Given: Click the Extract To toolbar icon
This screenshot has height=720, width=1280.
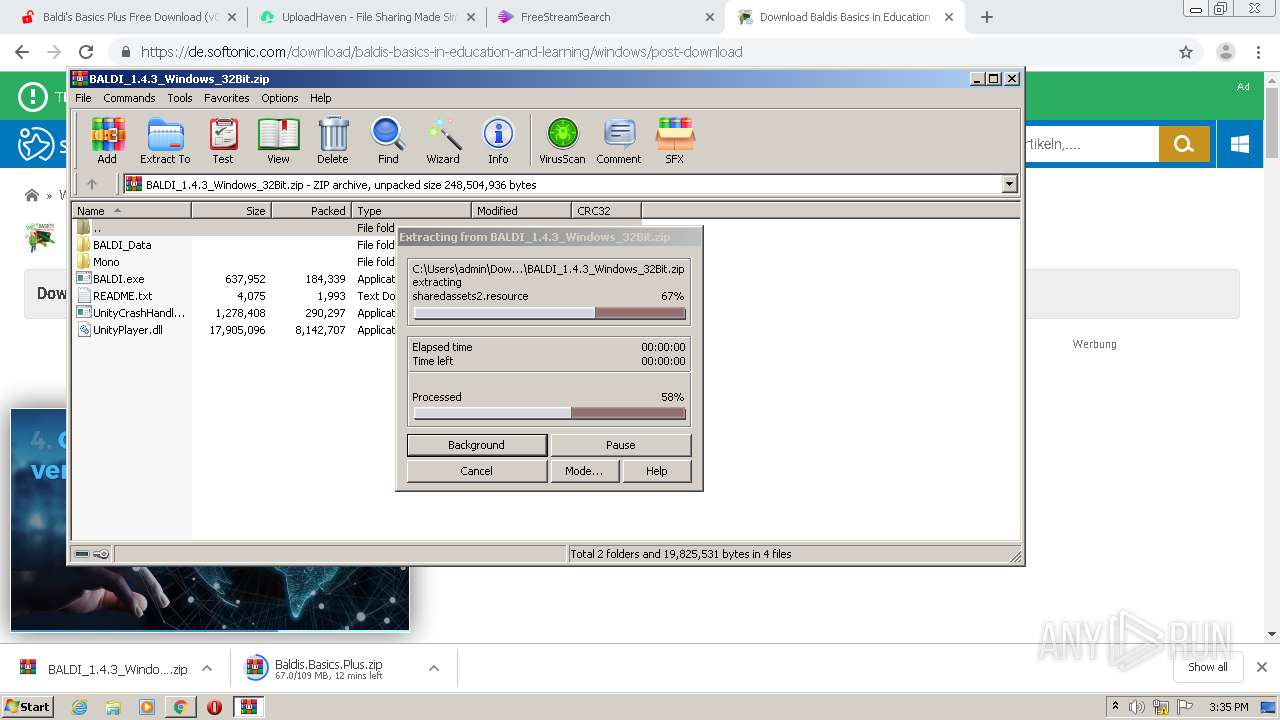Looking at the screenshot, I should (x=165, y=140).
